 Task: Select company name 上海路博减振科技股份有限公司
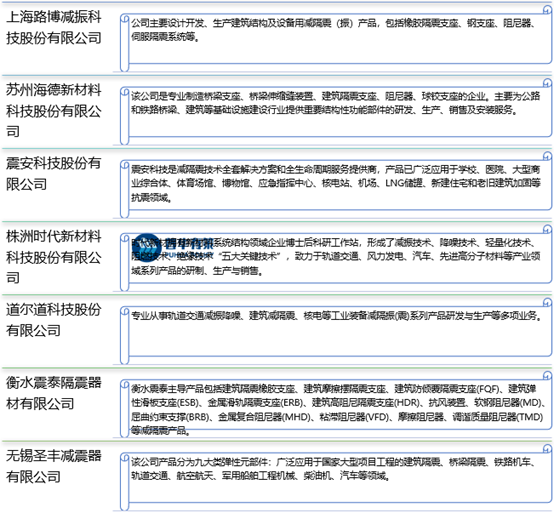pyautogui.click(x=54, y=28)
